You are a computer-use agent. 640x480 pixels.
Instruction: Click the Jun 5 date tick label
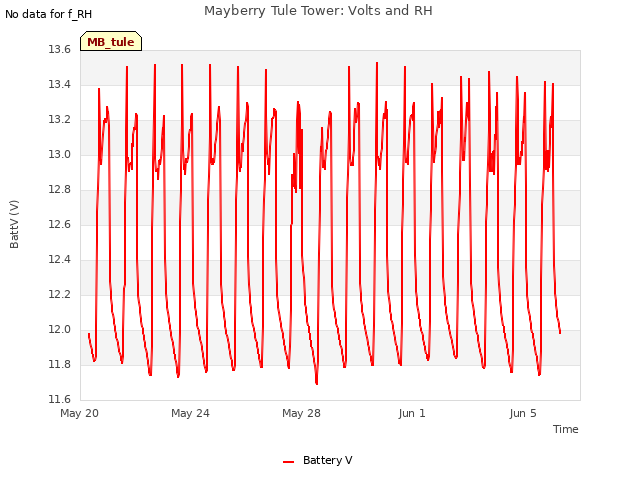tap(523, 413)
